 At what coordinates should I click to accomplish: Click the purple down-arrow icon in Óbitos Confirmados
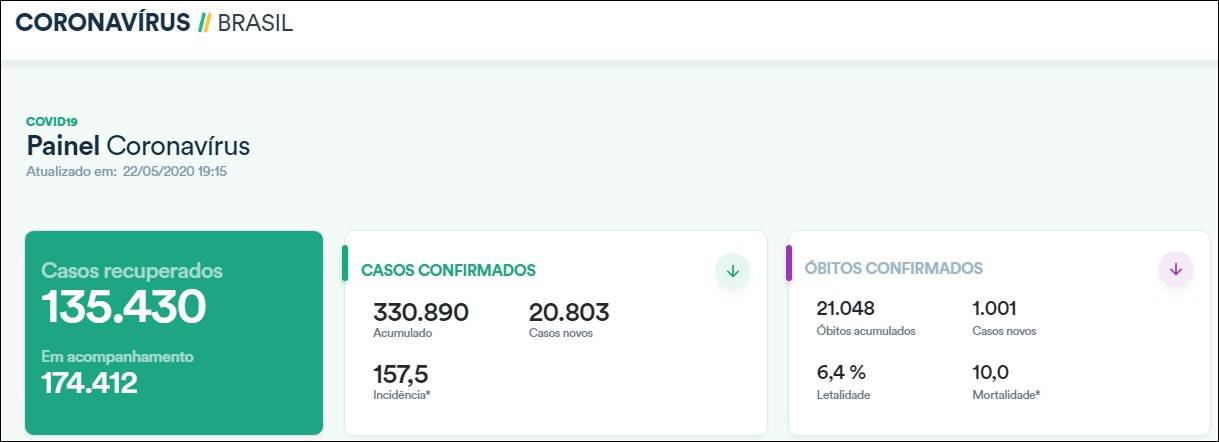pyautogui.click(x=1175, y=268)
